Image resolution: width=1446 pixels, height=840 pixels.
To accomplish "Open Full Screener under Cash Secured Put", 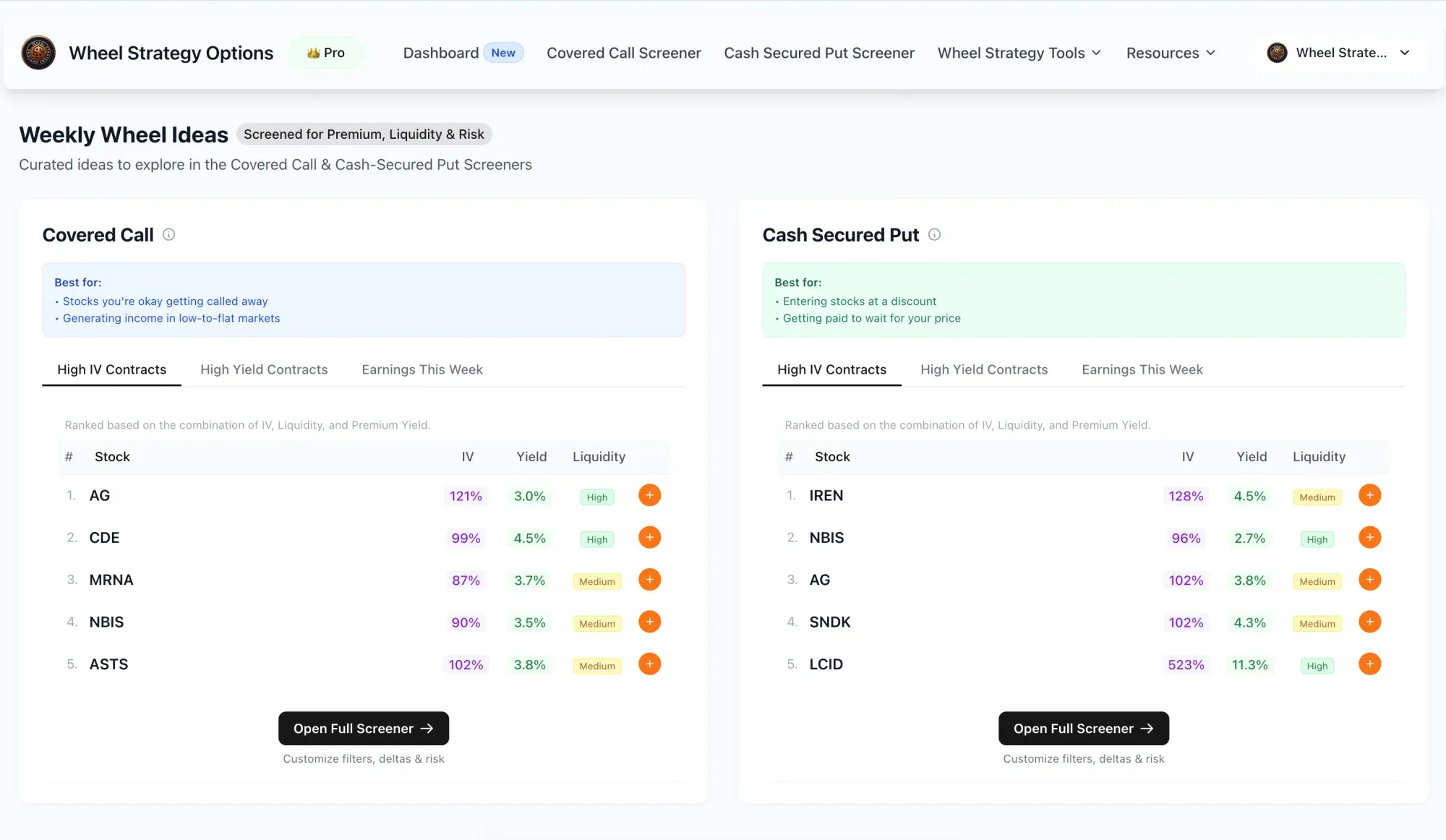I will (1083, 729).
